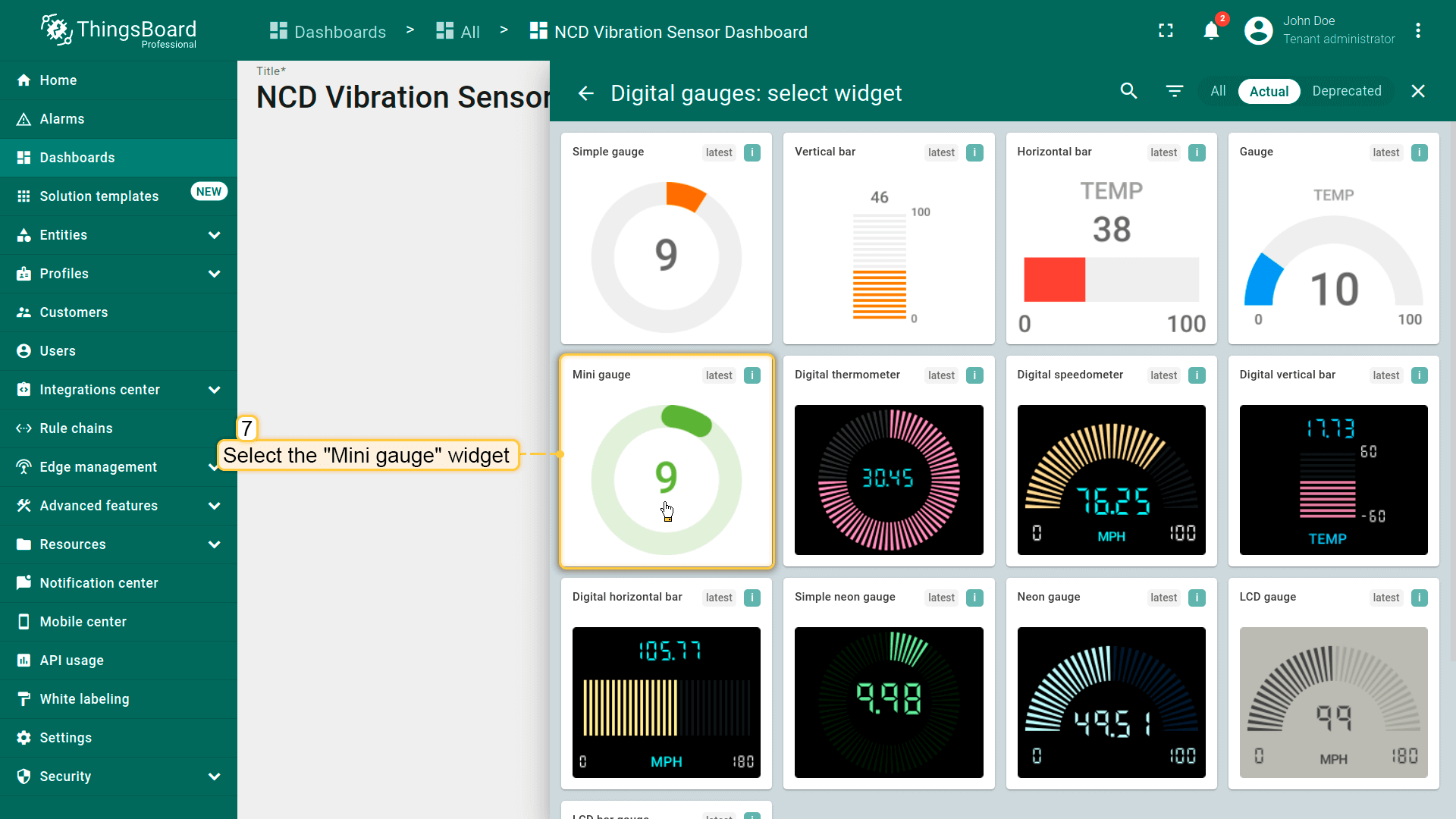Open the notifications bell icon
1456x819 pixels.
pyautogui.click(x=1211, y=31)
